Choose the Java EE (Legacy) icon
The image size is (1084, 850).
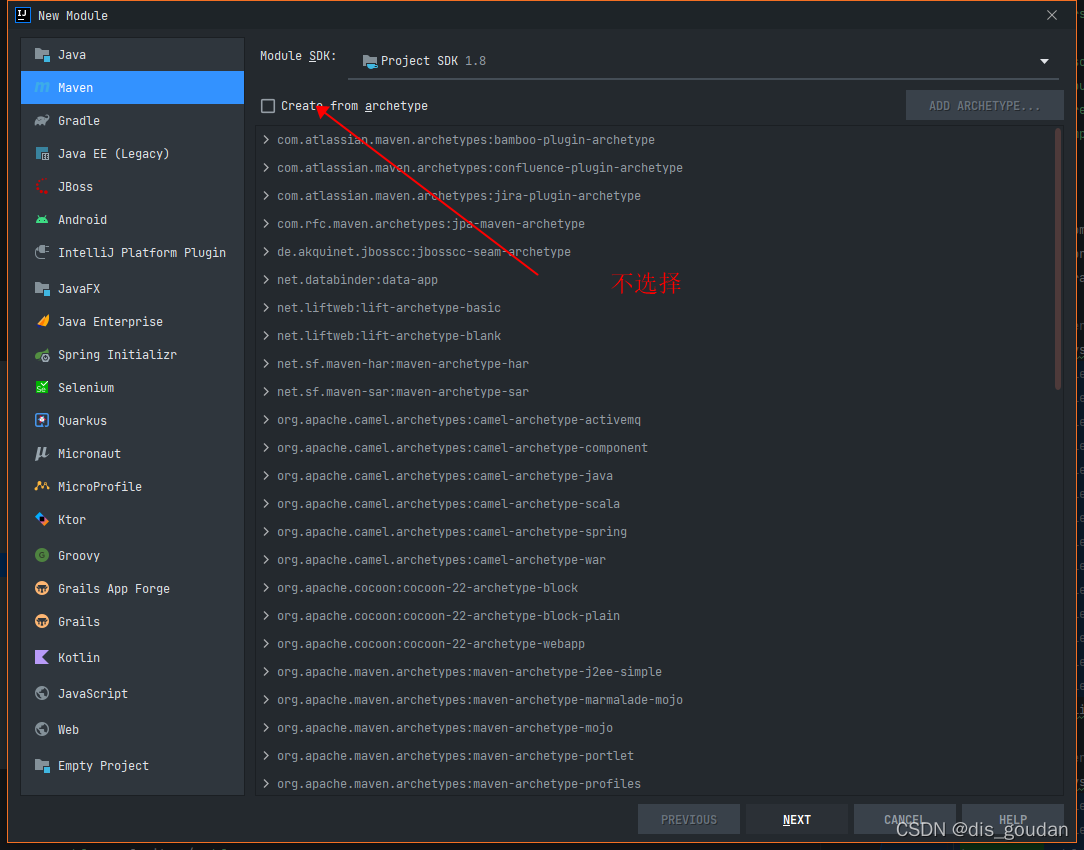click(x=42, y=153)
